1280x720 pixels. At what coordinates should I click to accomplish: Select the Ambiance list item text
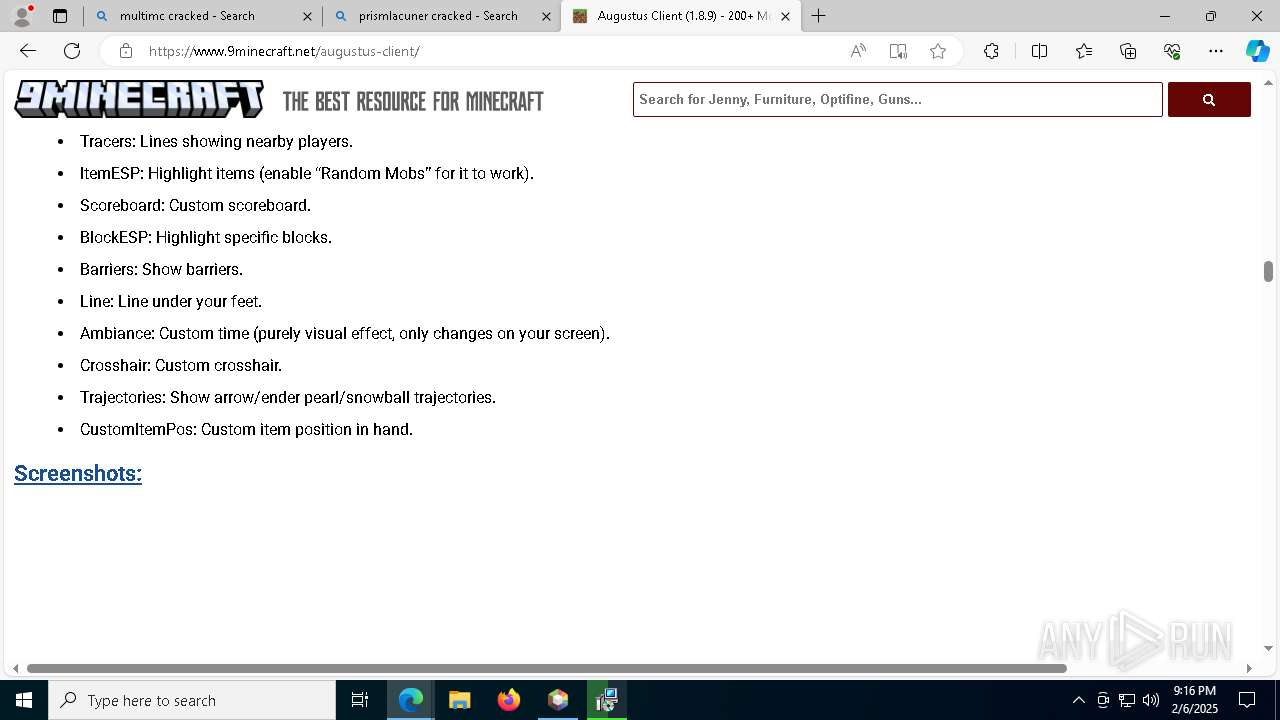tap(345, 333)
